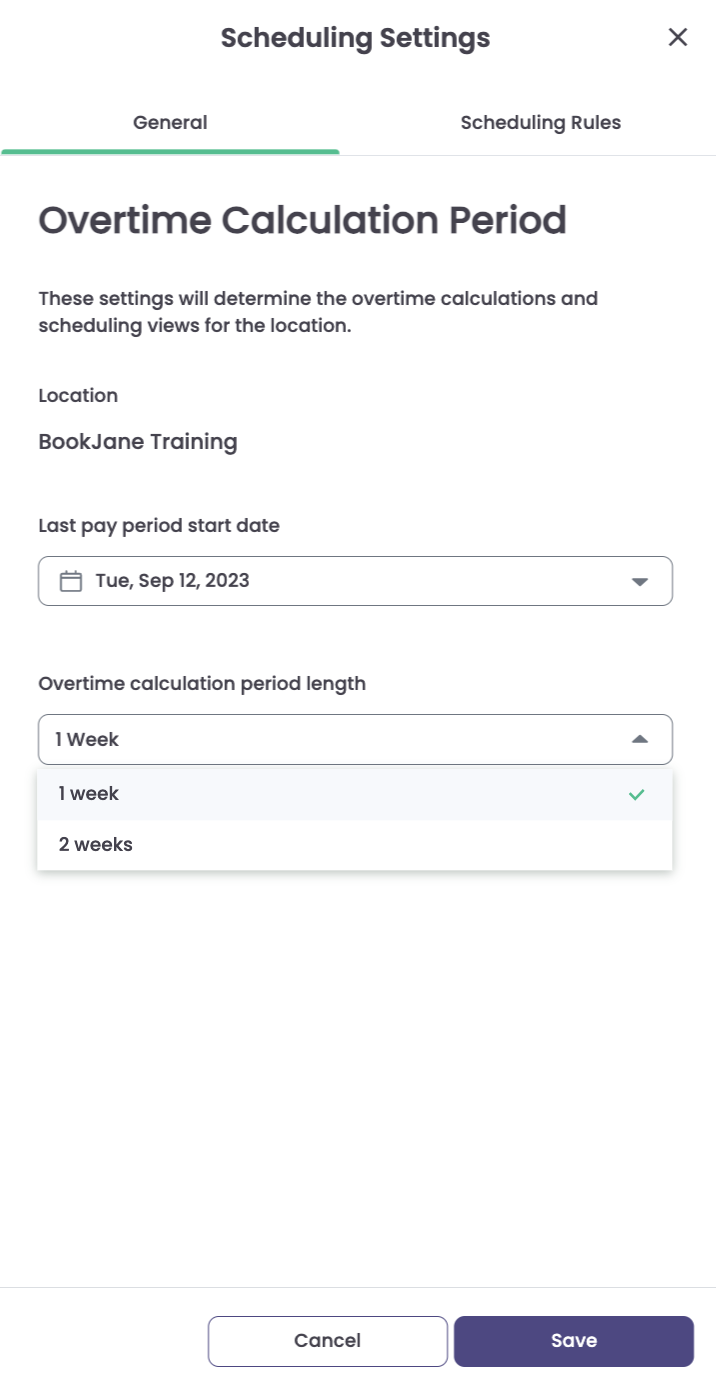716x1382 pixels.
Task: Click the Overtime Calculation Period heading
Action: [x=302, y=220]
